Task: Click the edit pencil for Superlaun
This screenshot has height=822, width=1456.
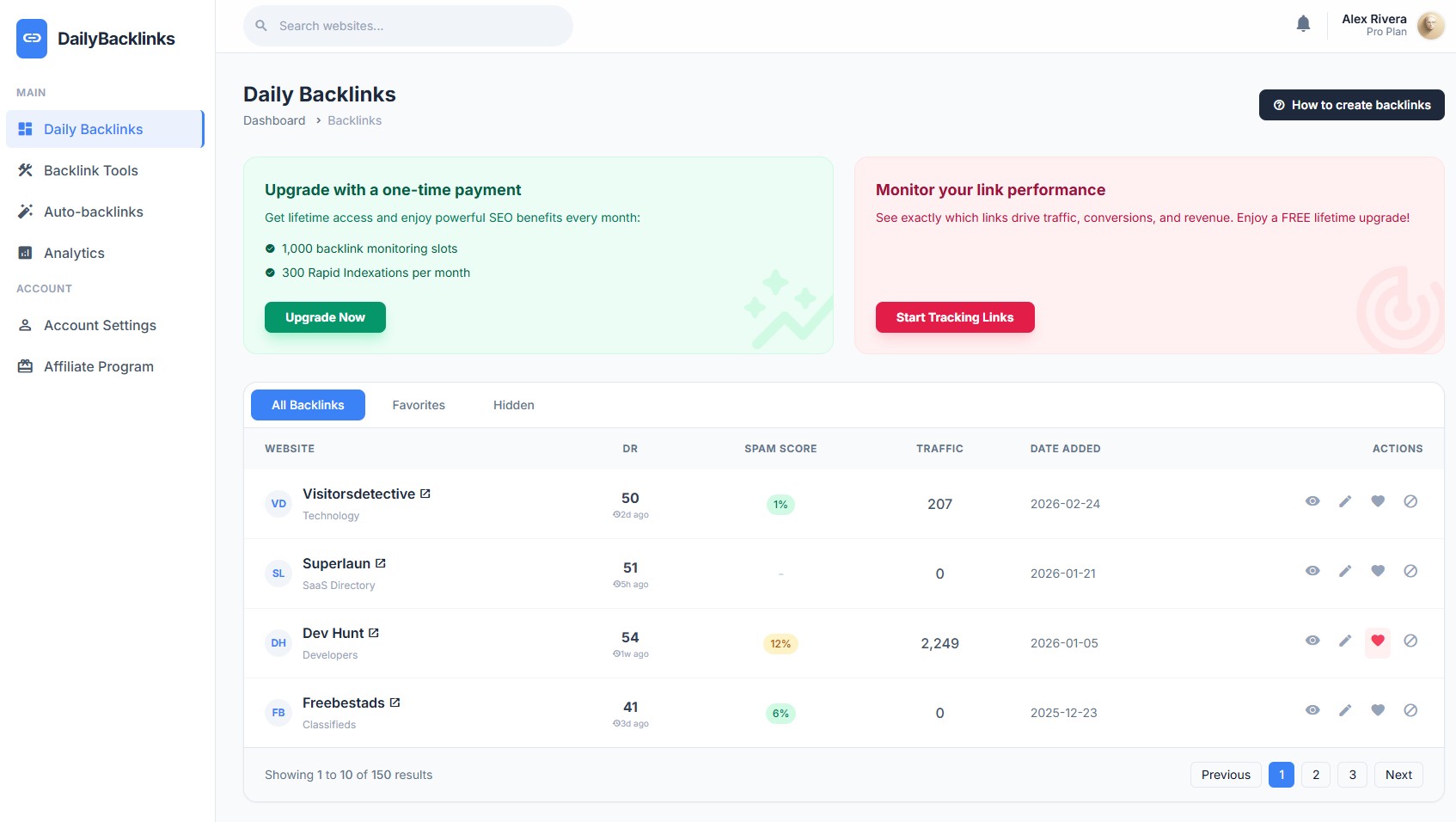Action: click(x=1345, y=571)
